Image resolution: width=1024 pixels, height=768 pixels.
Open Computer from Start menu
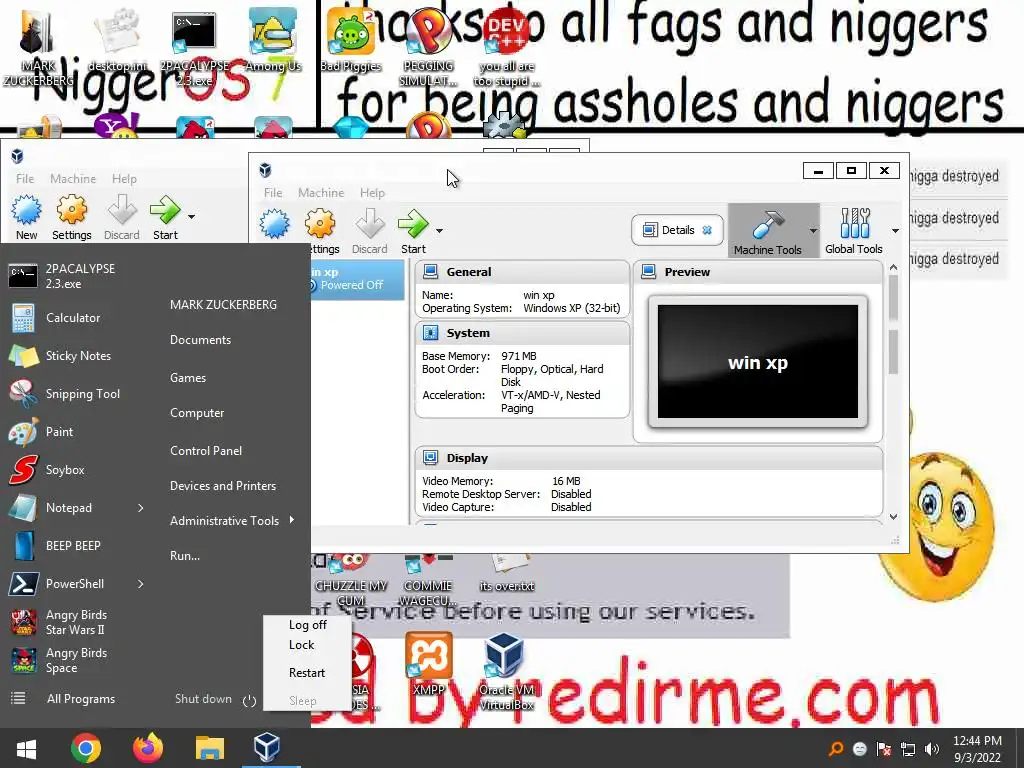[197, 413]
